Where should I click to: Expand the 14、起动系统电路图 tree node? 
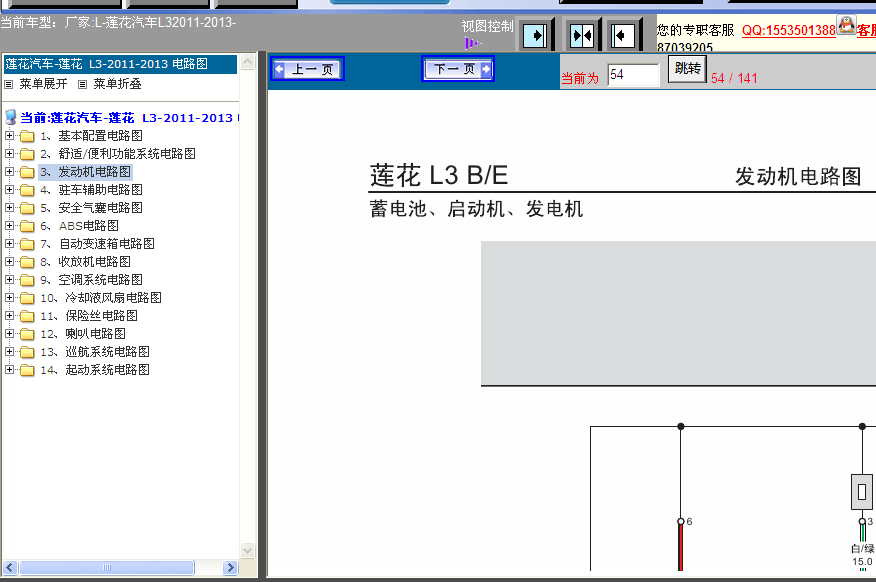9,369
